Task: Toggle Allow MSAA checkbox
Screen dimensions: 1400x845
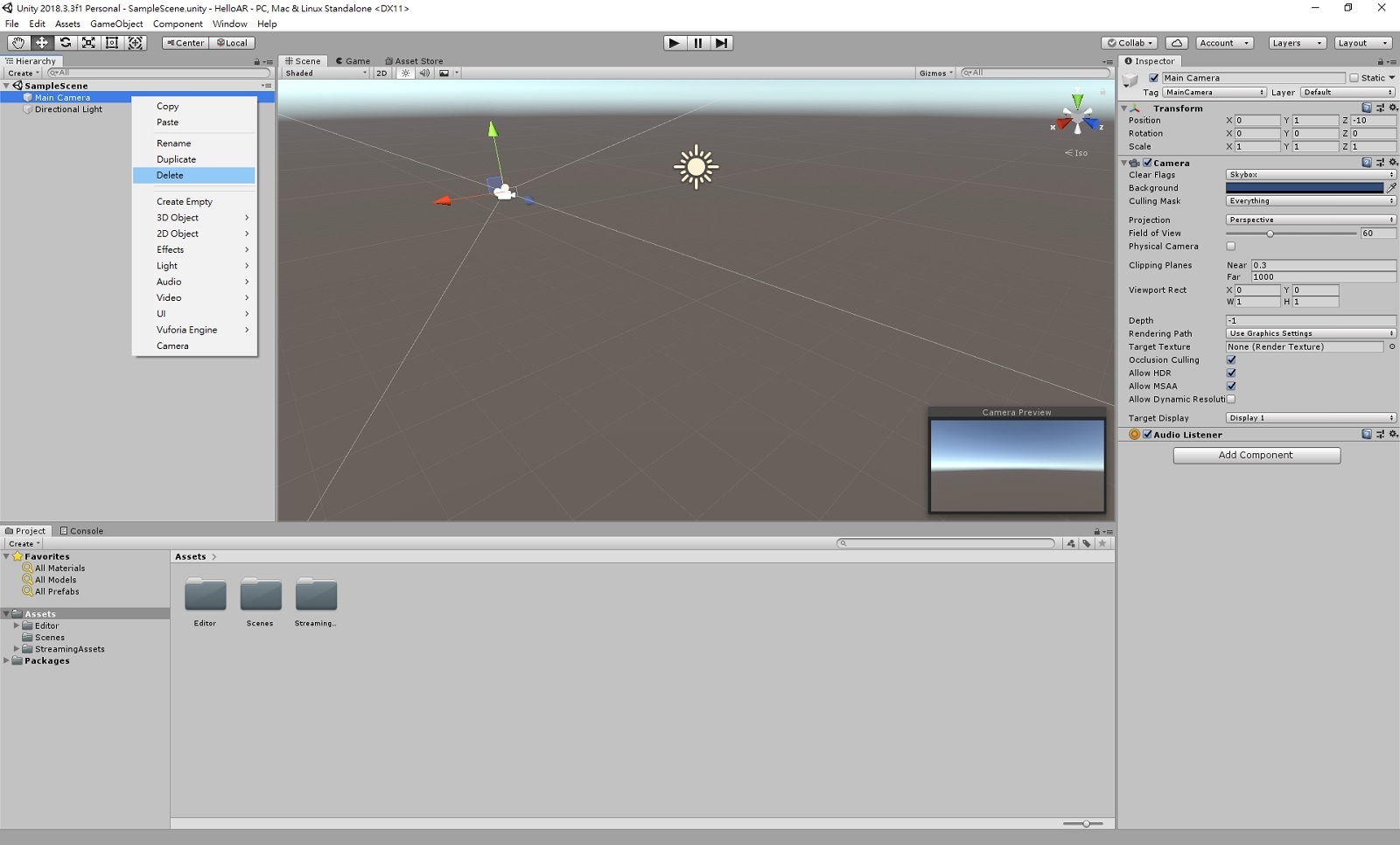Action: pos(1231,386)
